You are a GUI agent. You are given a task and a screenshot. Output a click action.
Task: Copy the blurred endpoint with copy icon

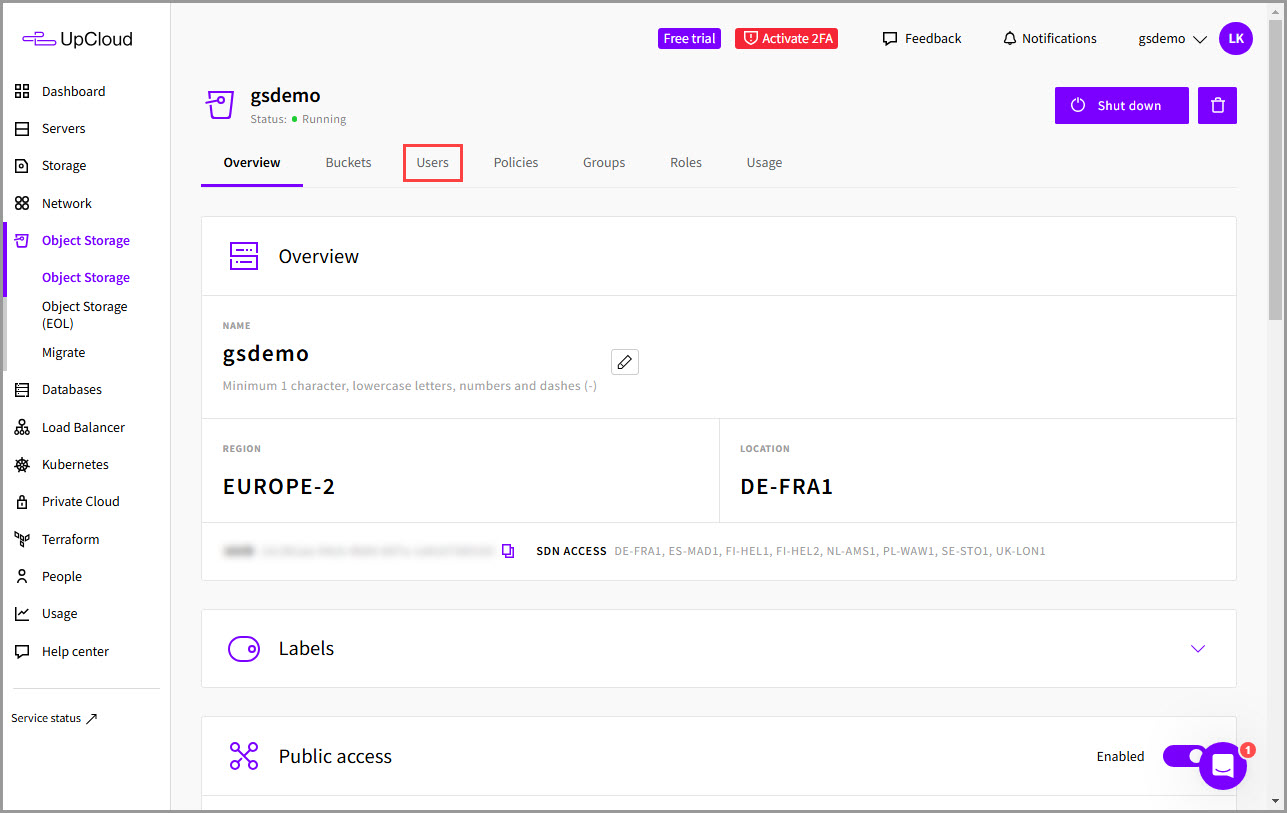508,551
